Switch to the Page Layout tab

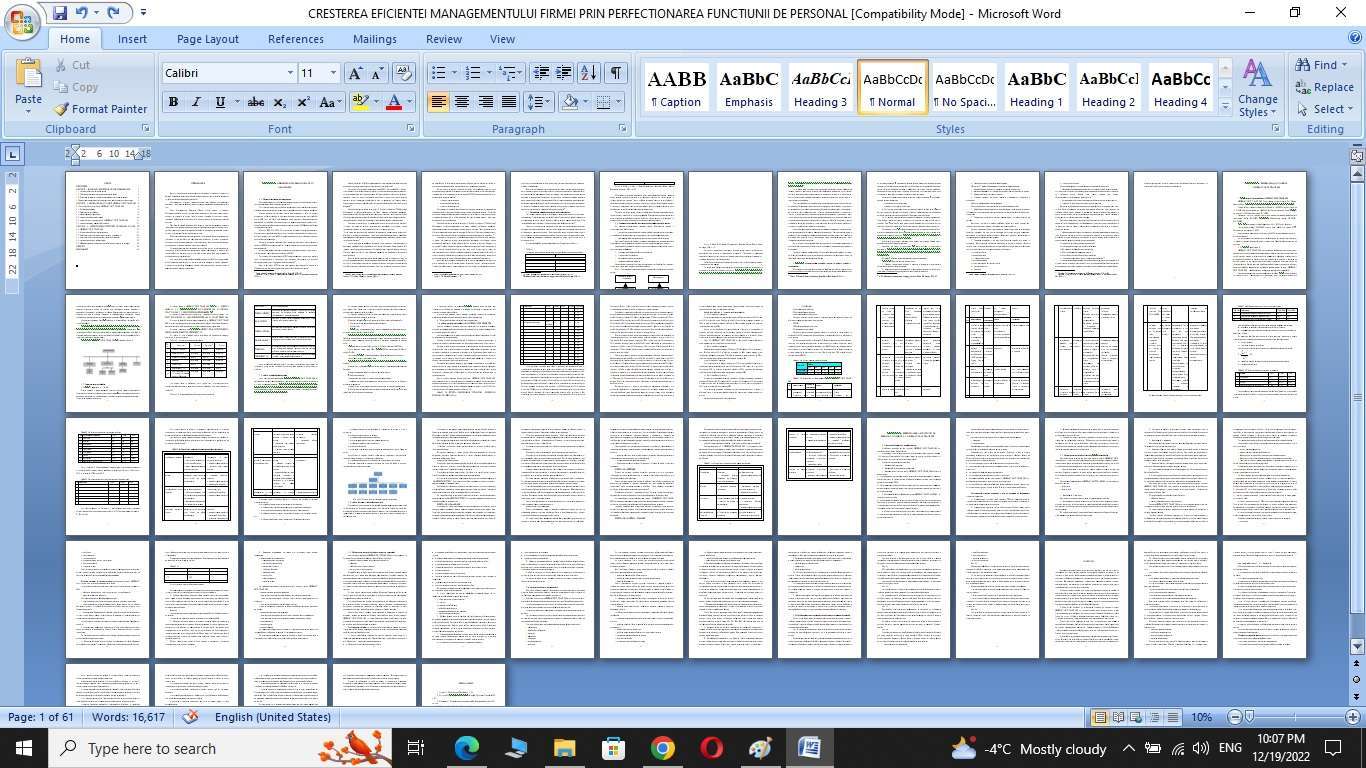tap(207, 39)
